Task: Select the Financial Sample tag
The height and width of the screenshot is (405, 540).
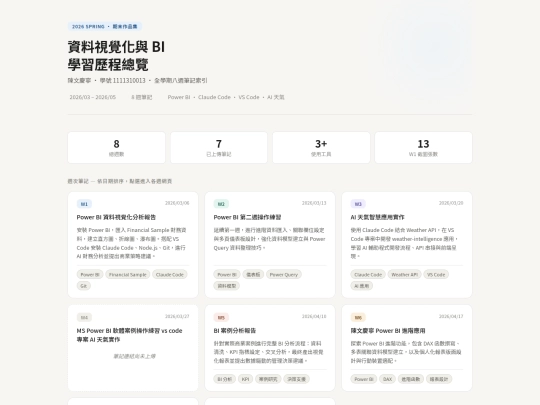Action: (127, 274)
